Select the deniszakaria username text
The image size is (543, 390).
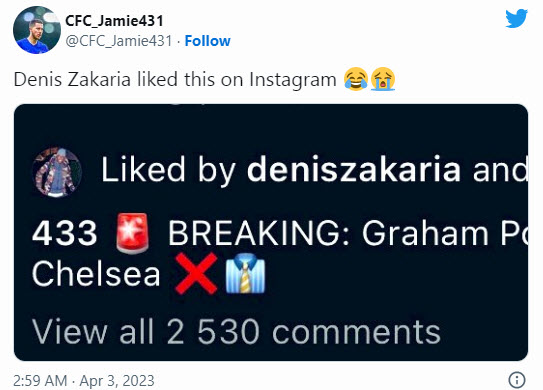(x=354, y=169)
